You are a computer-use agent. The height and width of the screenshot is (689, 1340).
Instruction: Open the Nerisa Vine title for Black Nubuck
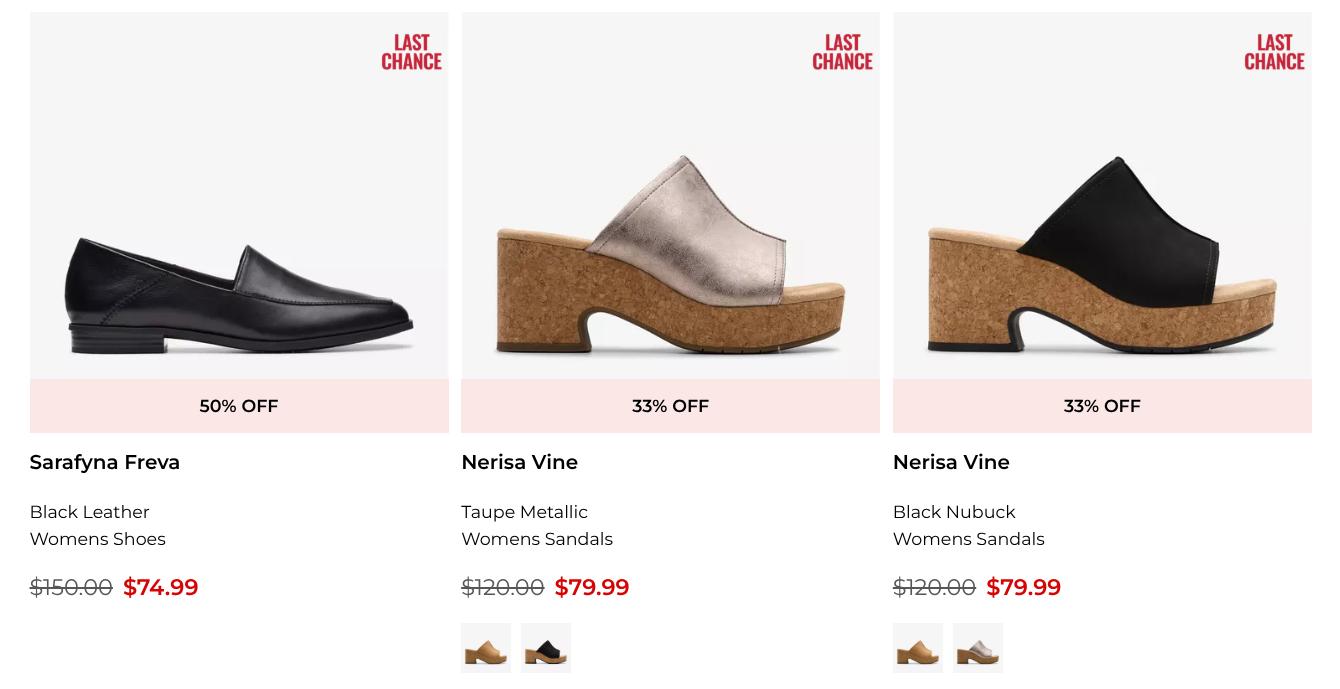pos(951,462)
